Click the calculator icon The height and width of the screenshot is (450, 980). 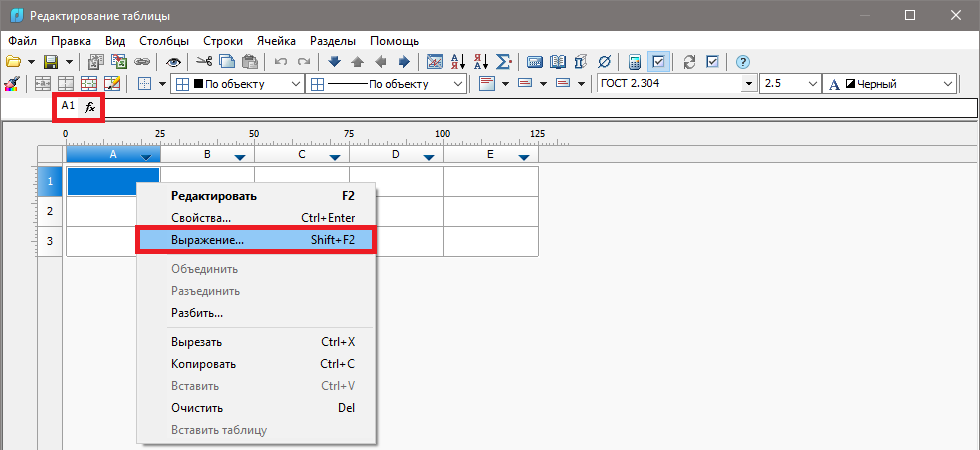pos(635,62)
